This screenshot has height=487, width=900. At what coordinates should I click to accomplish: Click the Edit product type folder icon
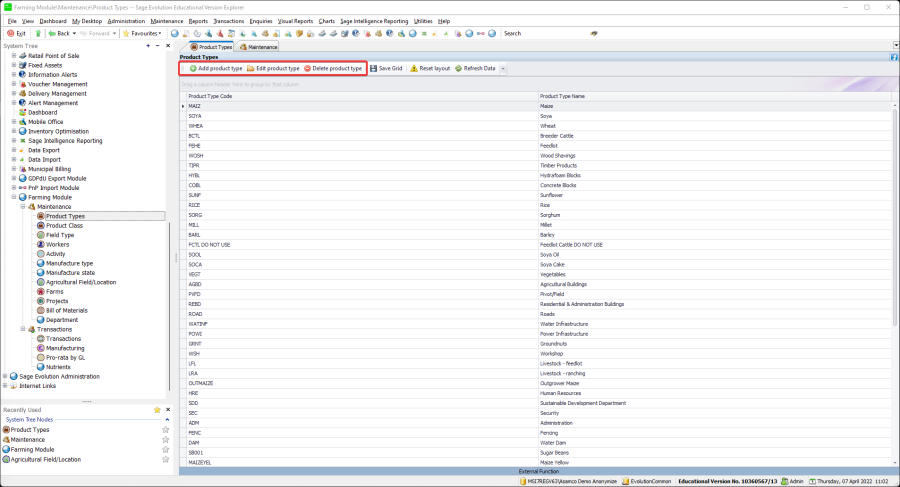(x=250, y=69)
